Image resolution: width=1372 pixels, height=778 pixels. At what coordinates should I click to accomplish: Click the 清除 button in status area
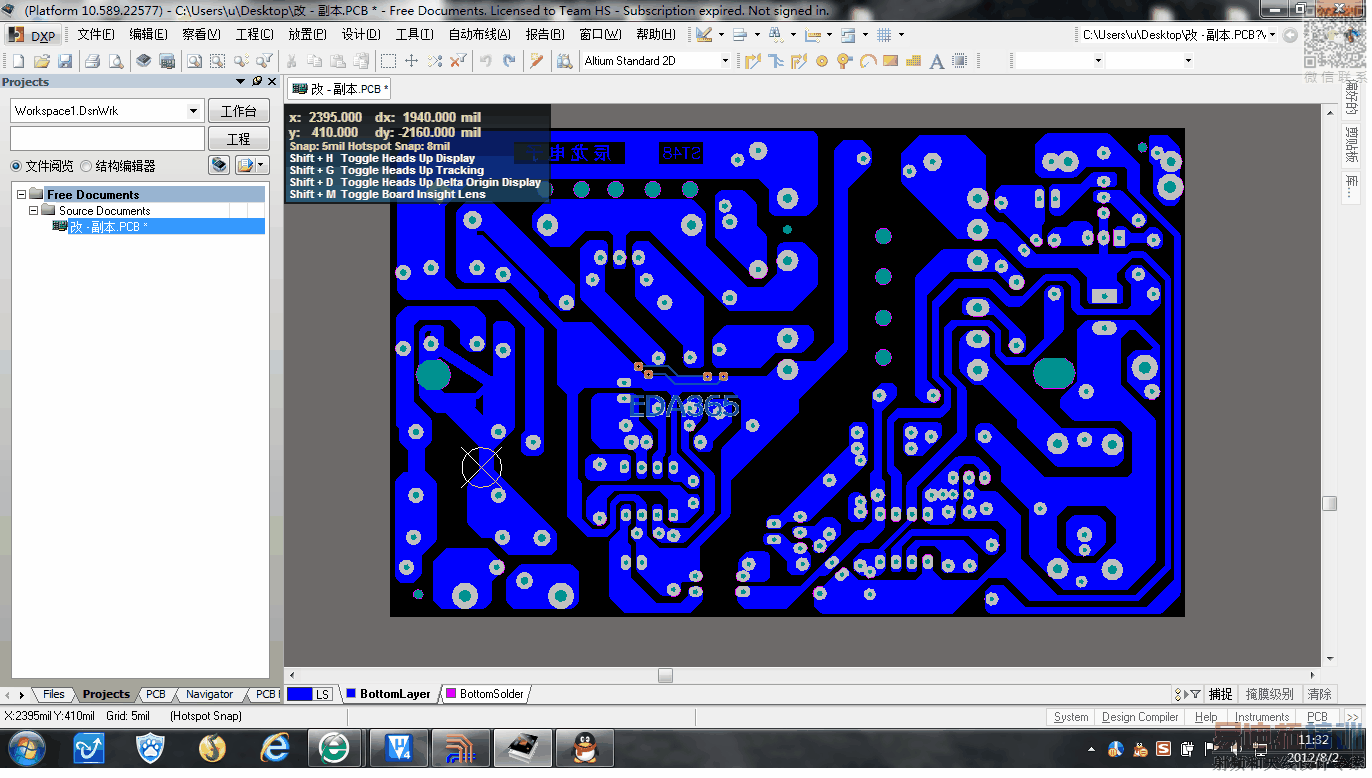[1320, 694]
